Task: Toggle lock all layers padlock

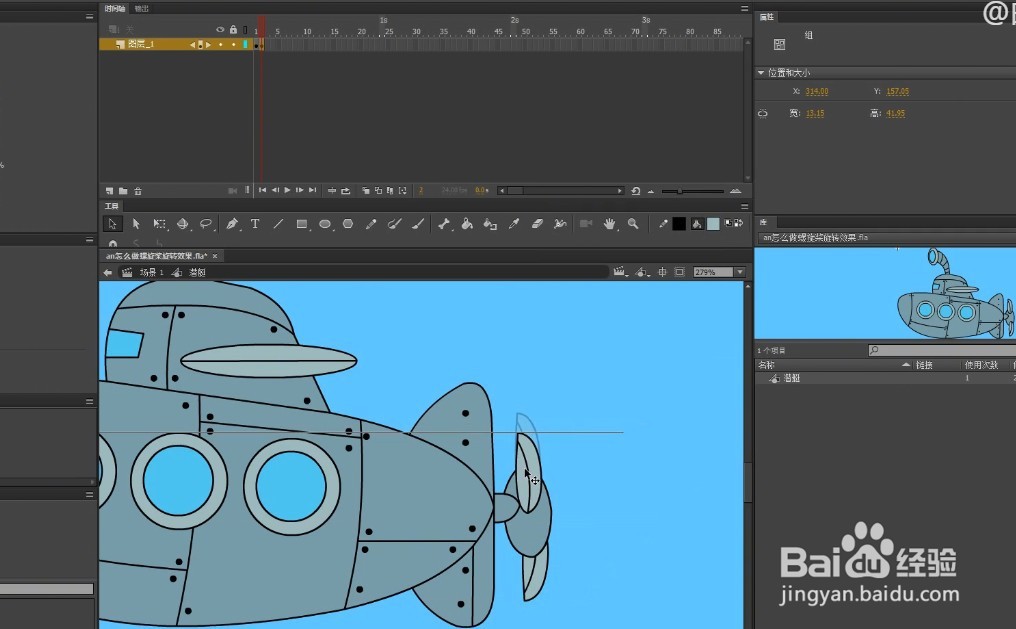Action: [x=233, y=30]
